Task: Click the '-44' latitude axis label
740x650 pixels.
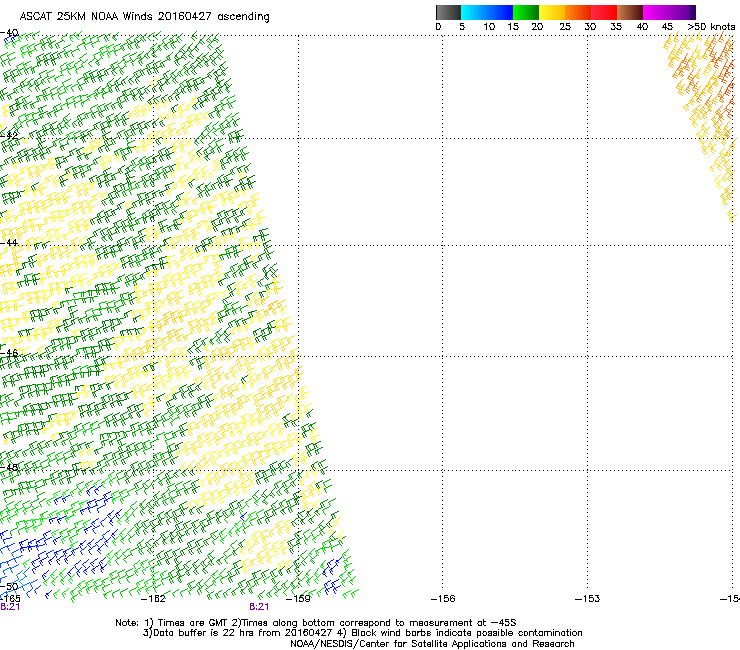Action: point(9,243)
